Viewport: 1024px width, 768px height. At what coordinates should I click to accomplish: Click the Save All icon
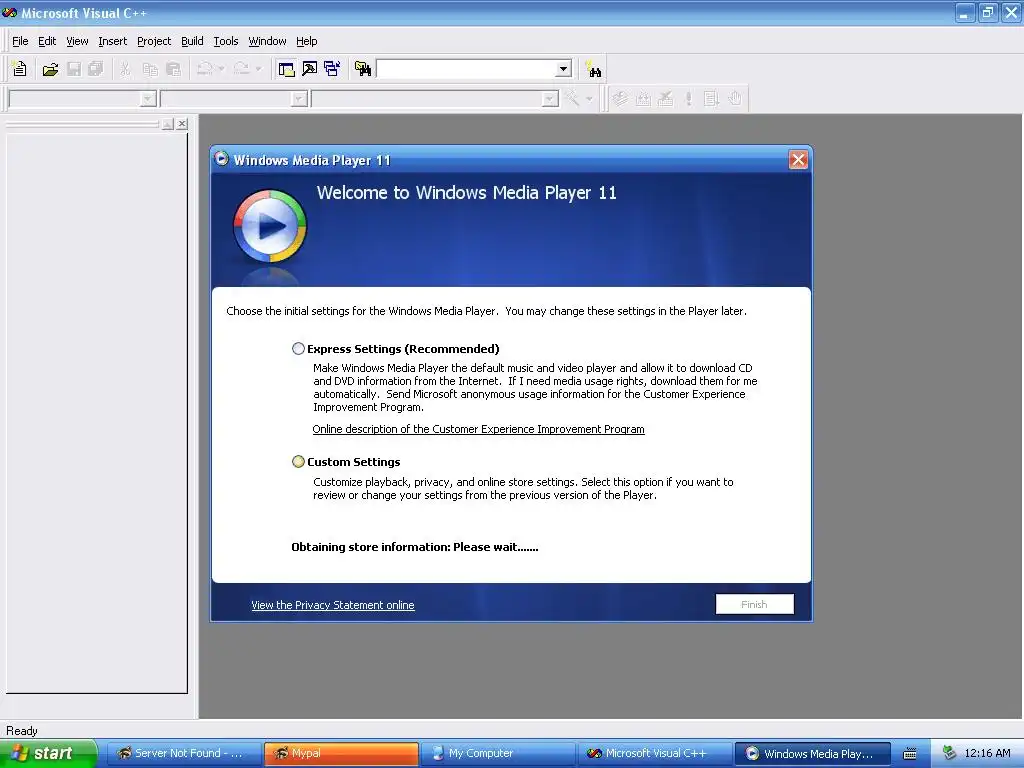tap(95, 69)
